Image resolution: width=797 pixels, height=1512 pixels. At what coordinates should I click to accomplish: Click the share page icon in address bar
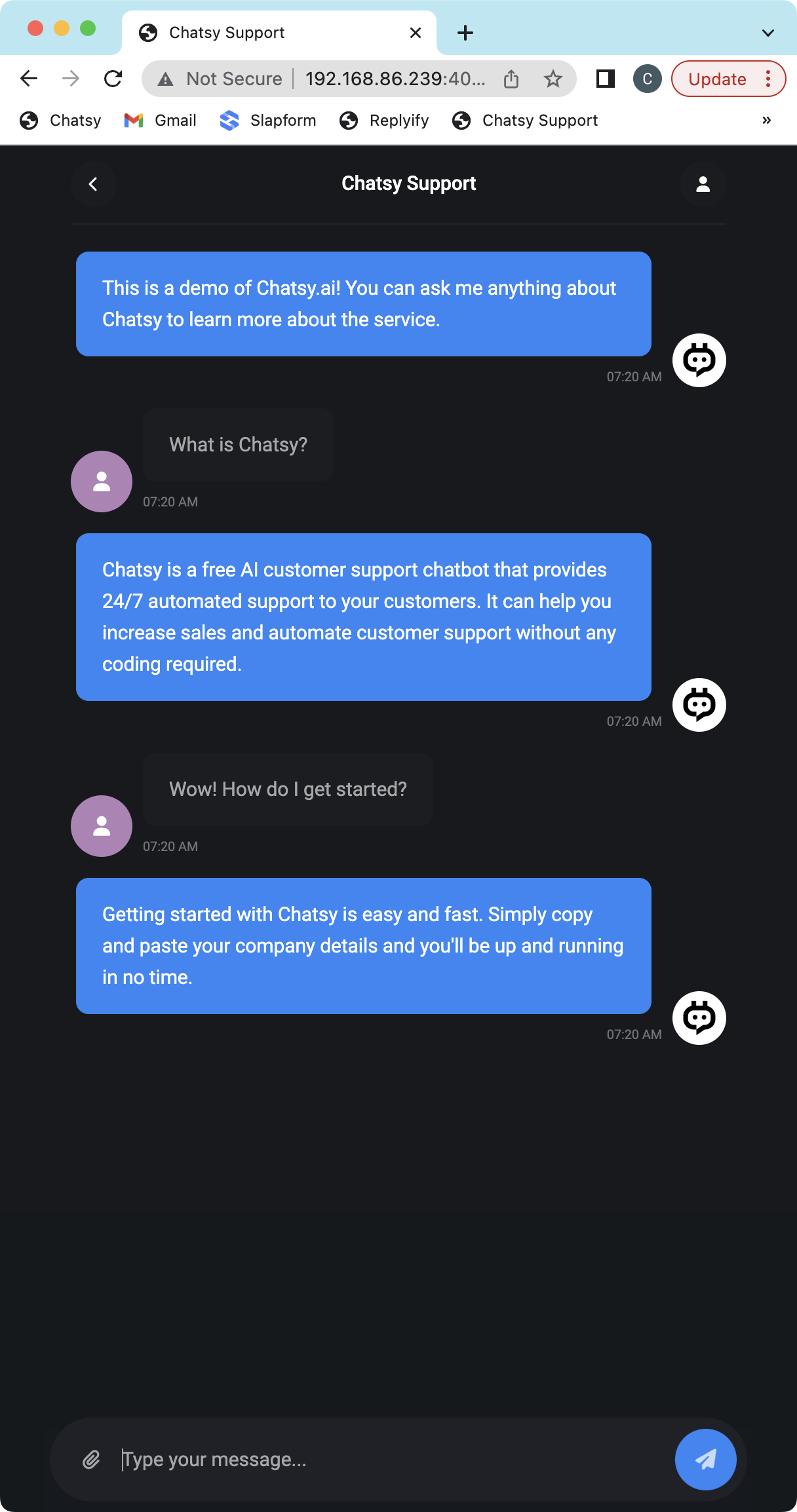511,79
